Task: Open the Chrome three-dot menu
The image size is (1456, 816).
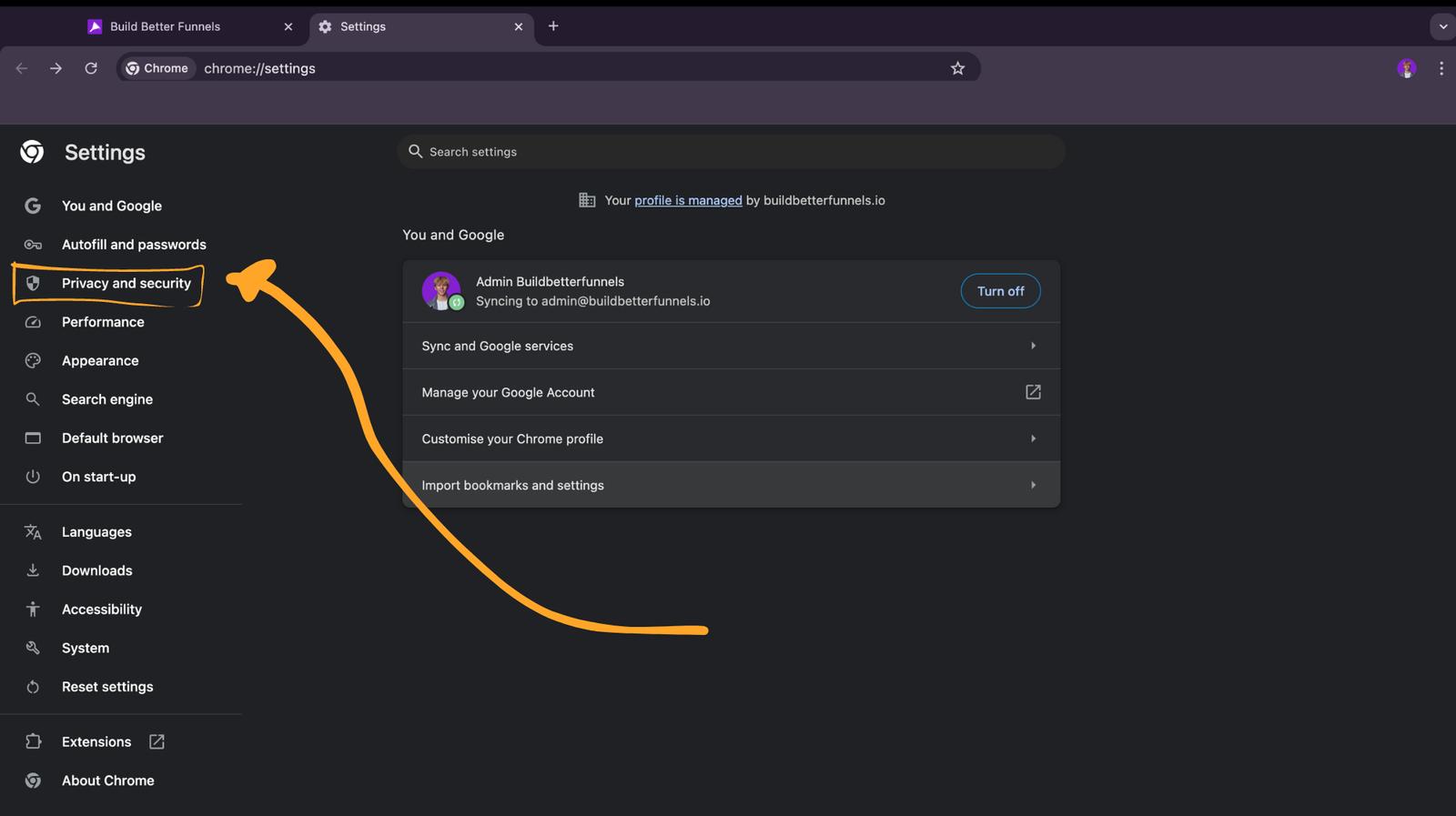Action: tap(1441, 68)
